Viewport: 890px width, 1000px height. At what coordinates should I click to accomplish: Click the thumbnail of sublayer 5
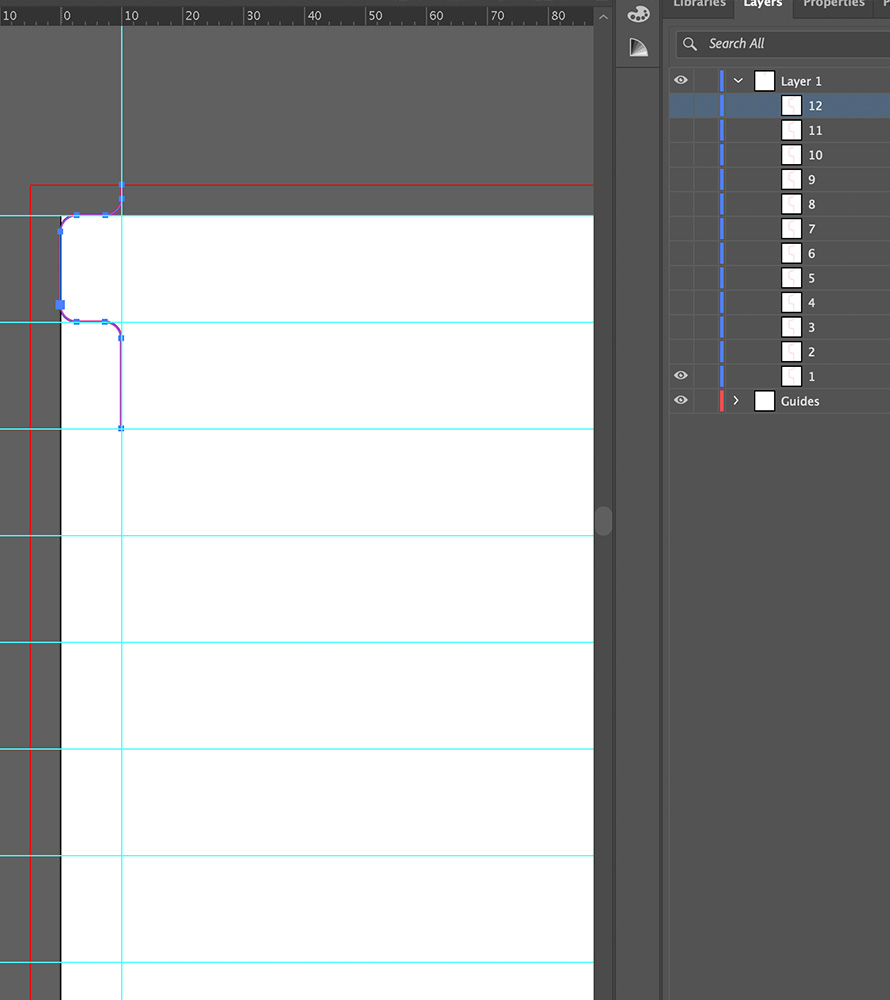791,278
